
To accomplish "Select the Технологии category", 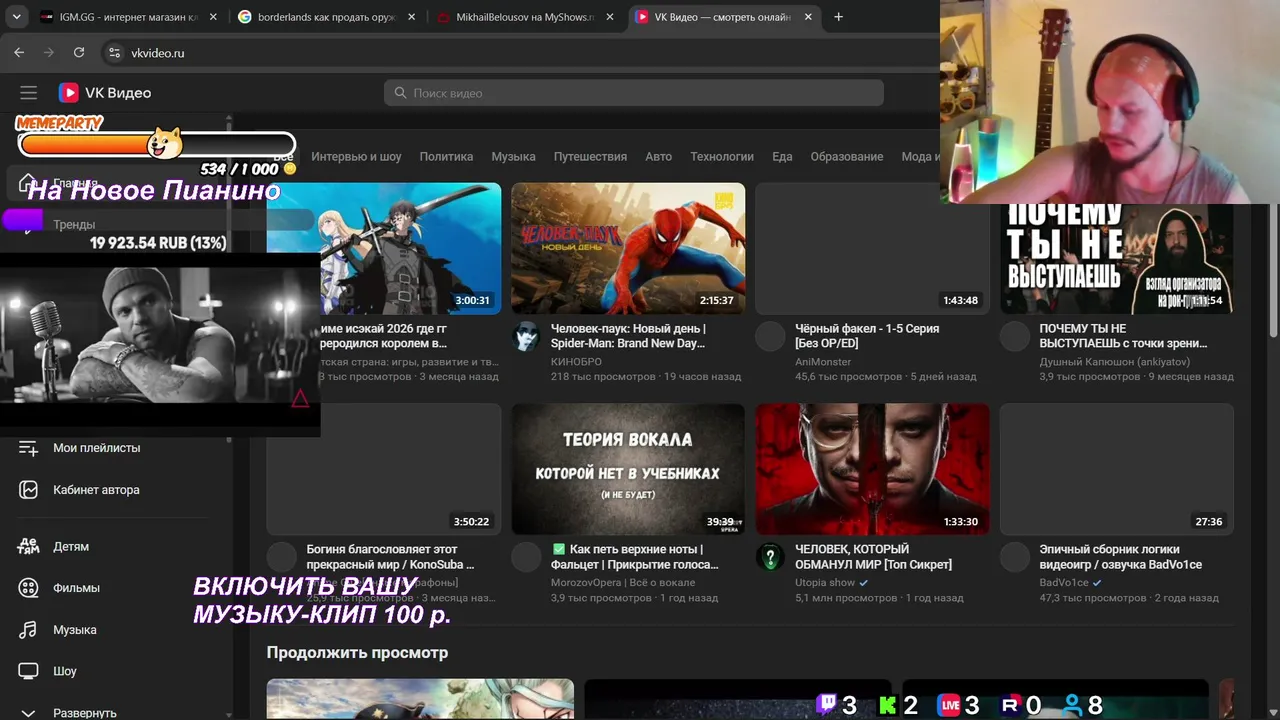I will (x=722, y=157).
